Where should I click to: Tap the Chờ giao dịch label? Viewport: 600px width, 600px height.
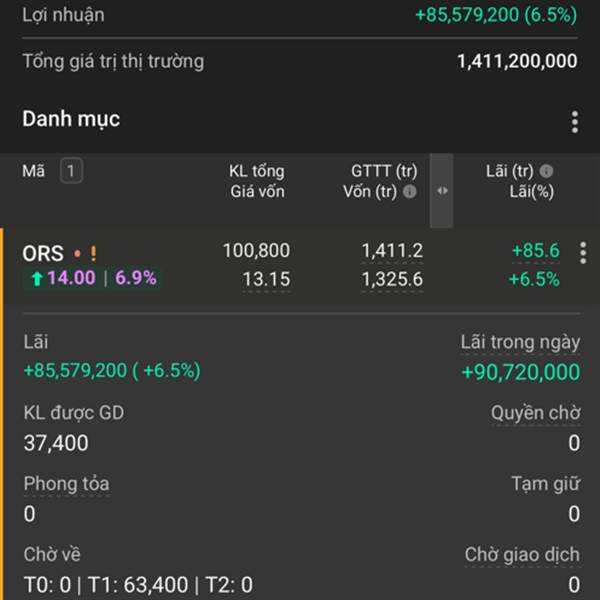click(x=522, y=554)
